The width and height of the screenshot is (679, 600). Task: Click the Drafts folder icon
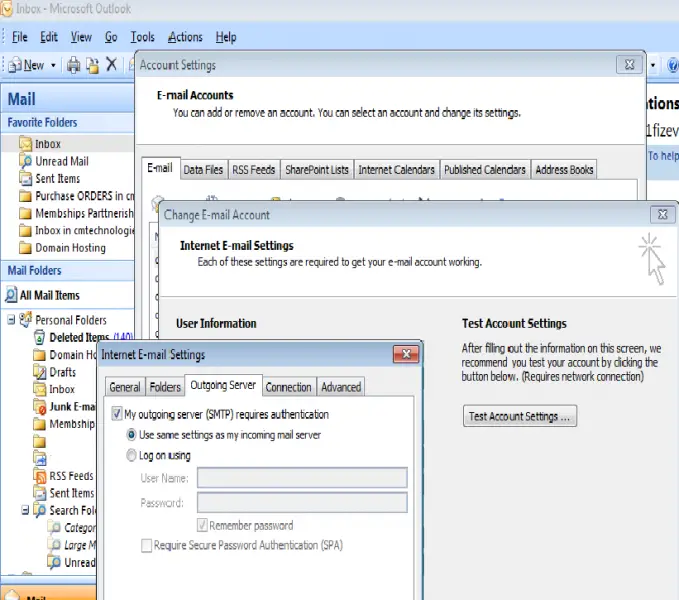(39, 372)
